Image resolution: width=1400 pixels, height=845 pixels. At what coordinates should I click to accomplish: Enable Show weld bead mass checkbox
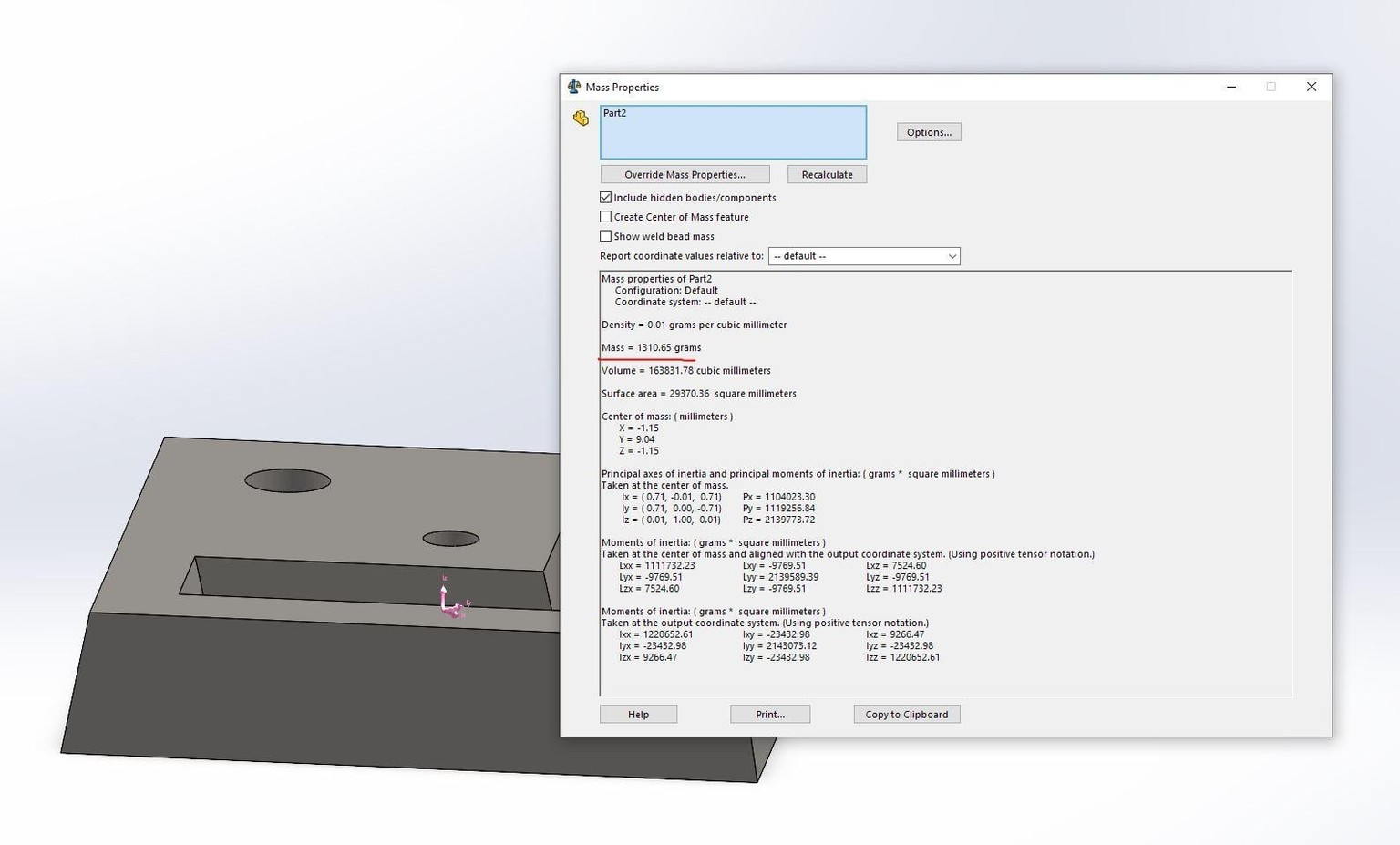click(x=605, y=235)
